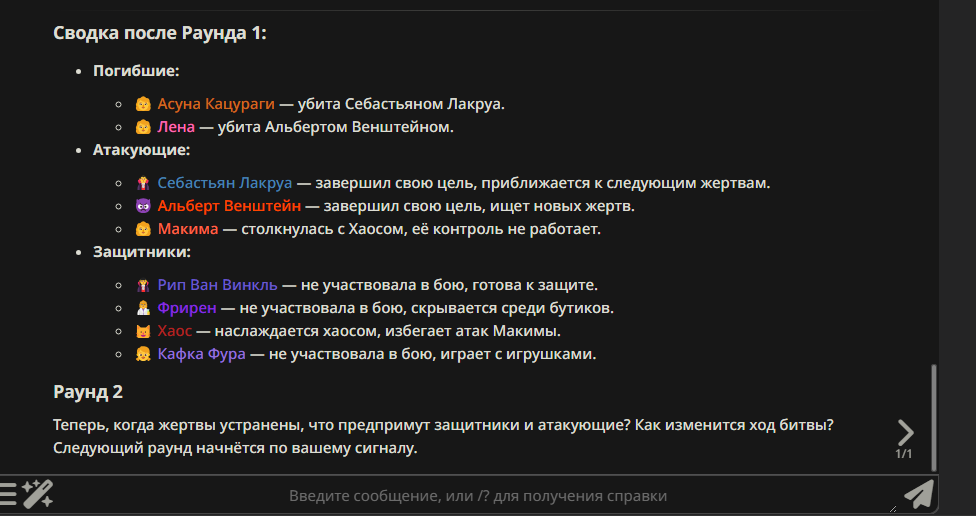Click the Защитники list label

[142, 251]
